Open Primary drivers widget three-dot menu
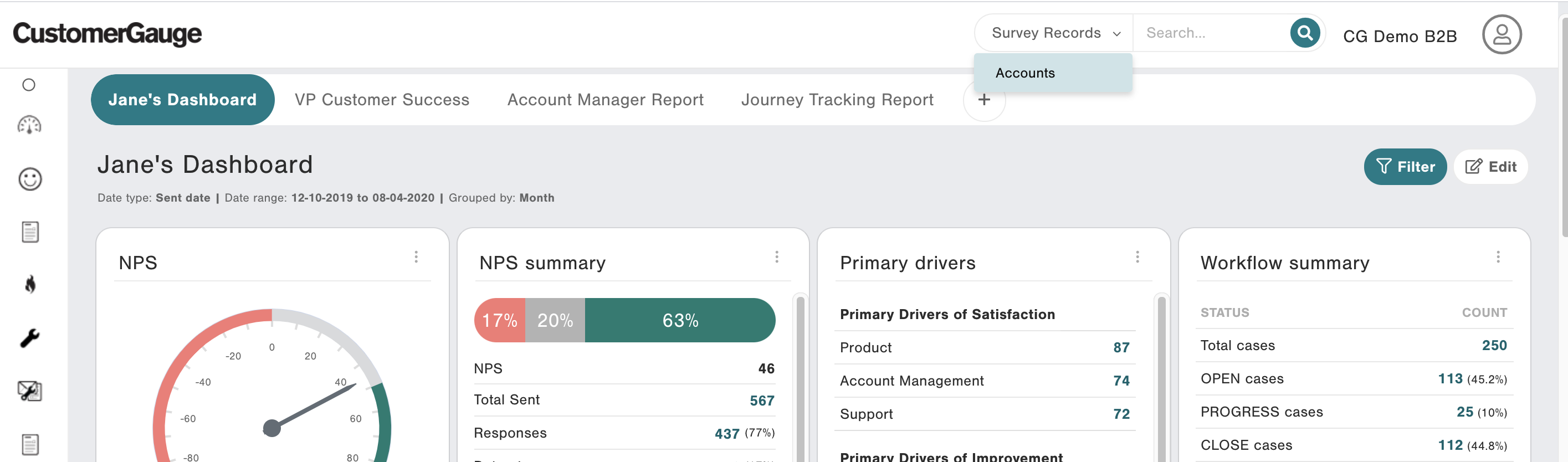This screenshot has height=462, width=1568. [x=1137, y=257]
